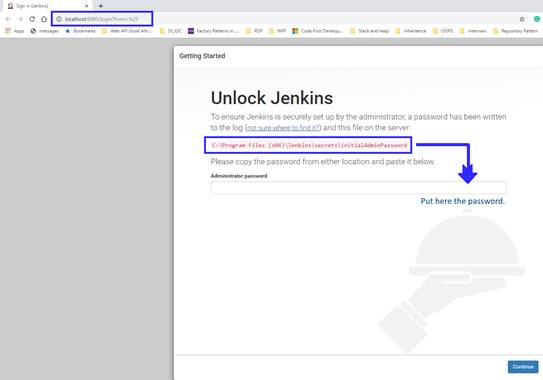Select the initialAdminPassword file path text
This screenshot has width=543, height=380.
309,145
